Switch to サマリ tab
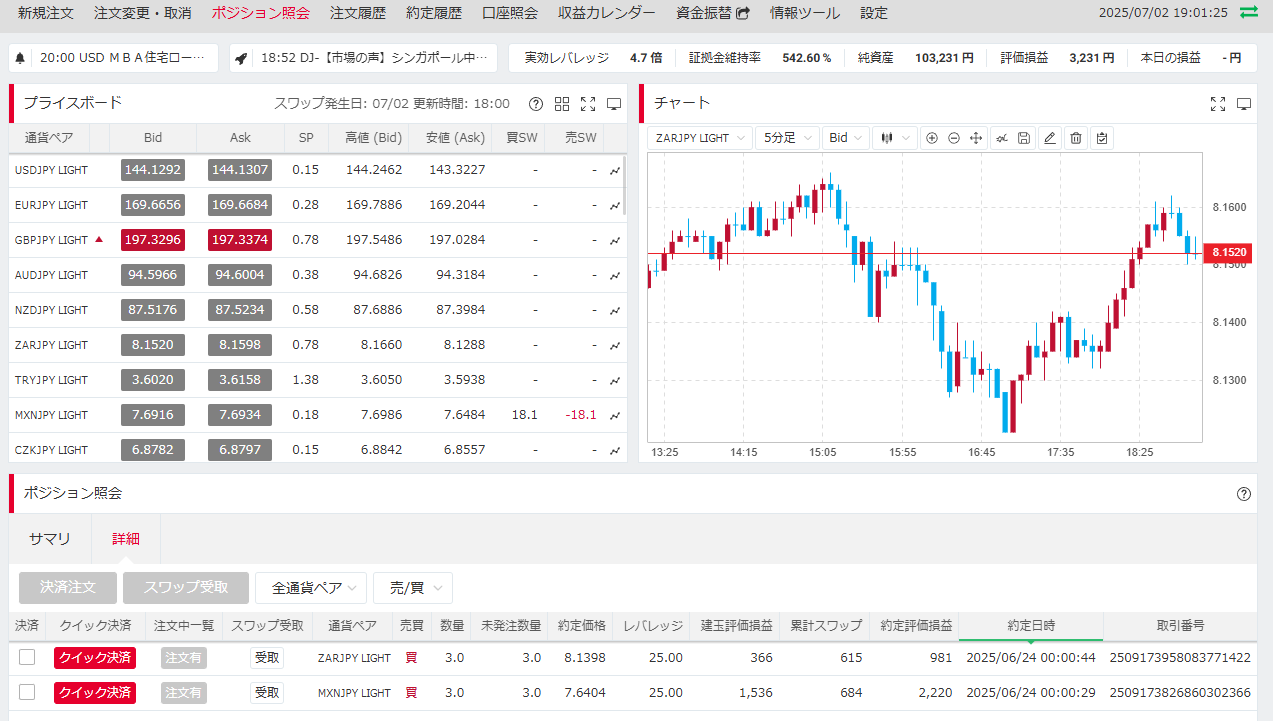The image size is (1273, 721). (x=50, y=539)
